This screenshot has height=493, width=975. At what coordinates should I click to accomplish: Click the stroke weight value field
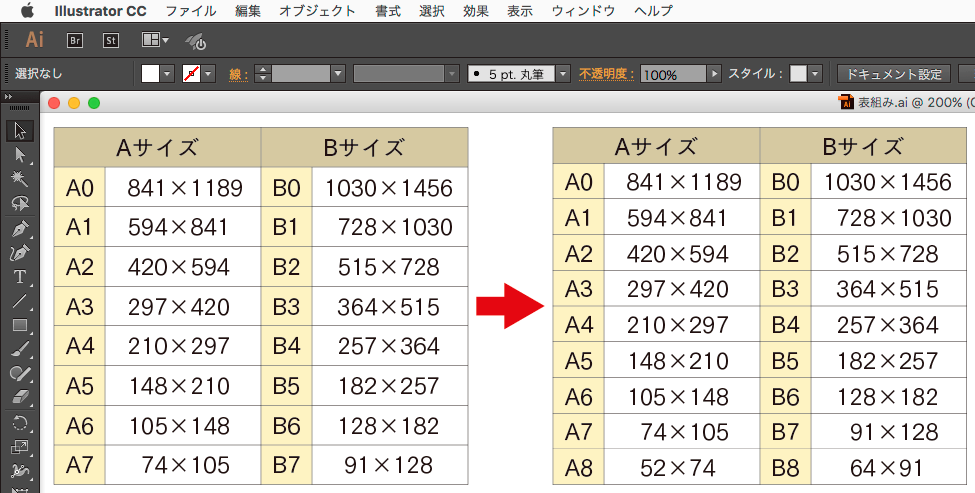[x=301, y=74]
